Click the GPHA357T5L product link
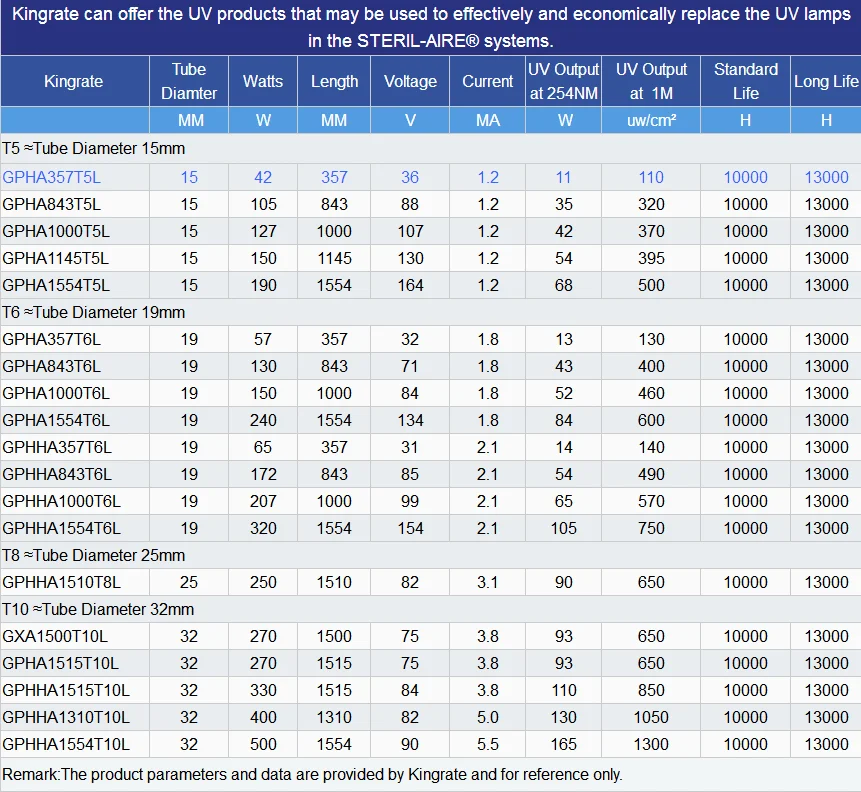The width and height of the screenshot is (861, 792). (x=52, y=177)
